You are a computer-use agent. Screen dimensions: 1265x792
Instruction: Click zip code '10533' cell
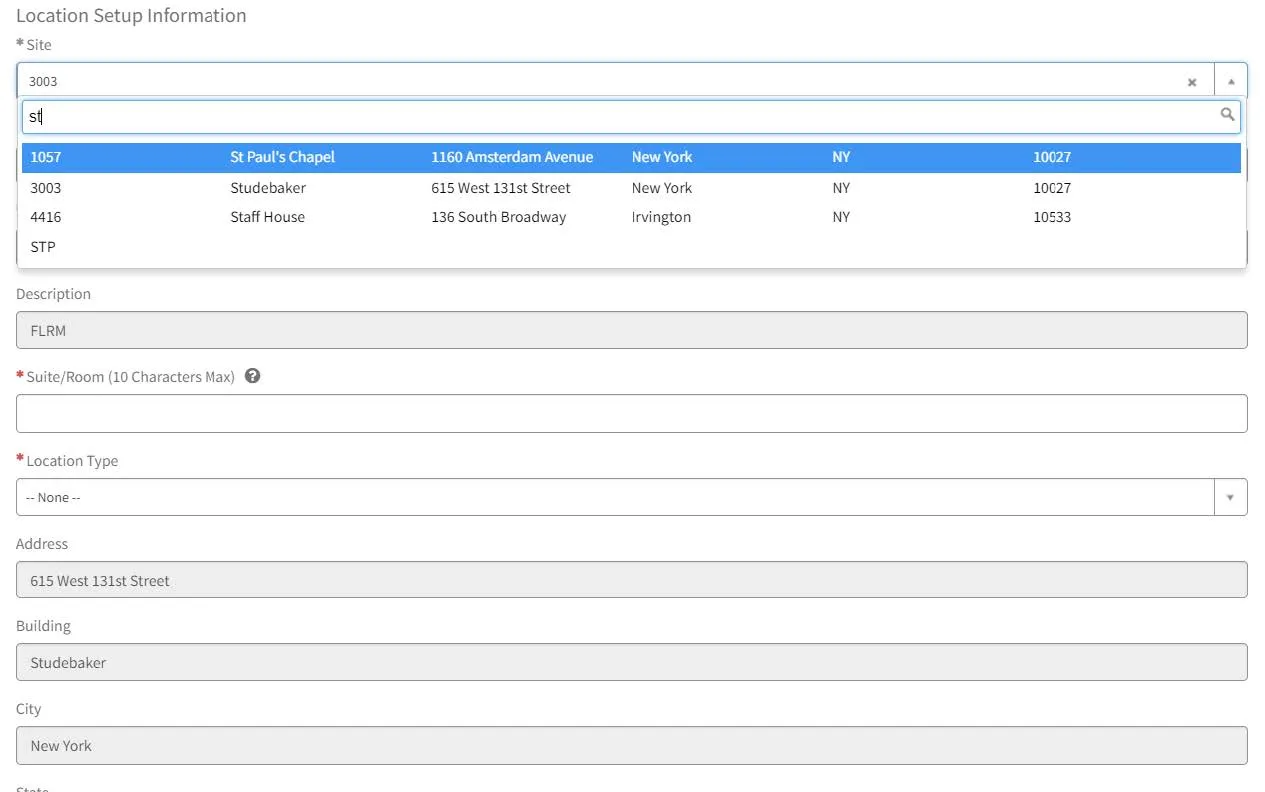point(1052,217)
